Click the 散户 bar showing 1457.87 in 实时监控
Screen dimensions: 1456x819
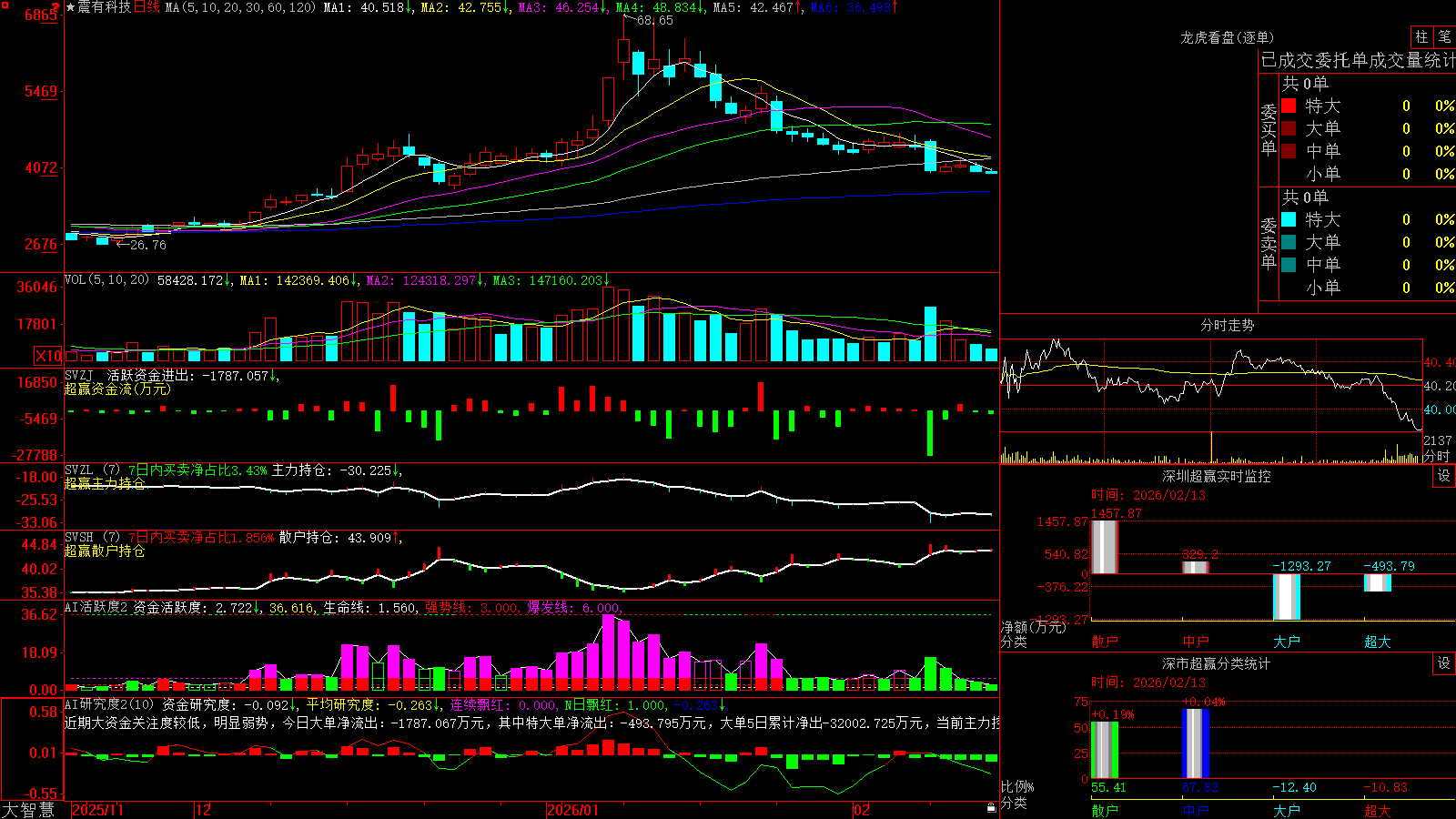1104,547
